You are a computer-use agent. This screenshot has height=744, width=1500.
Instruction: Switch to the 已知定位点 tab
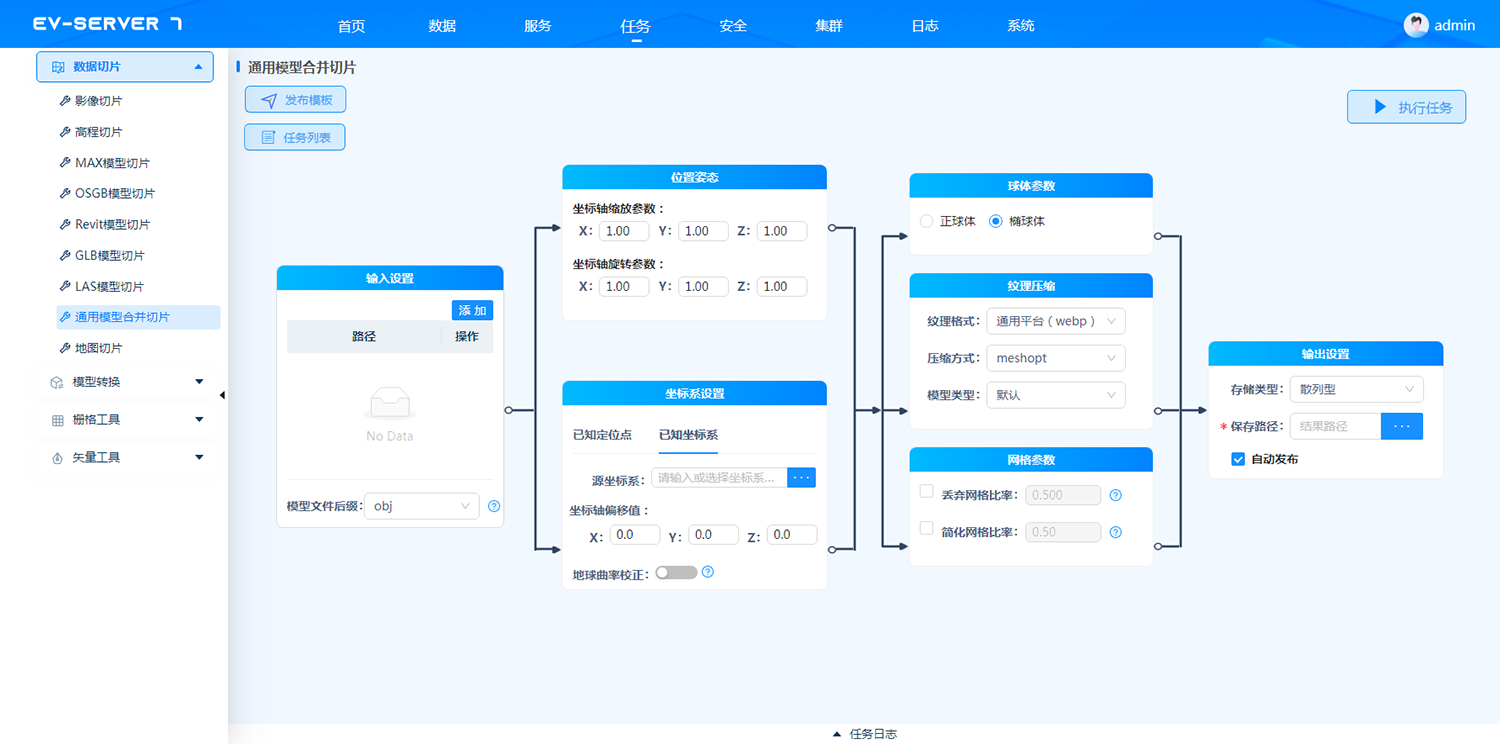coord(602,435)
